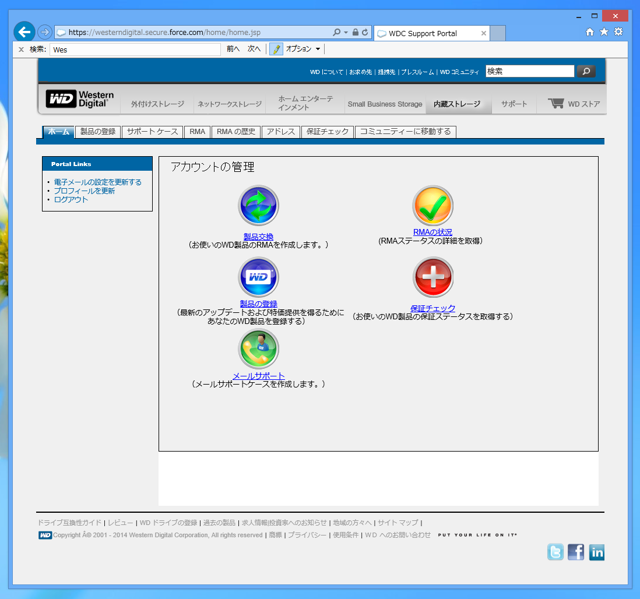640x599 pixels.
Task: Open the address bar search dropdown arrow
Action: tap(346, 32)
